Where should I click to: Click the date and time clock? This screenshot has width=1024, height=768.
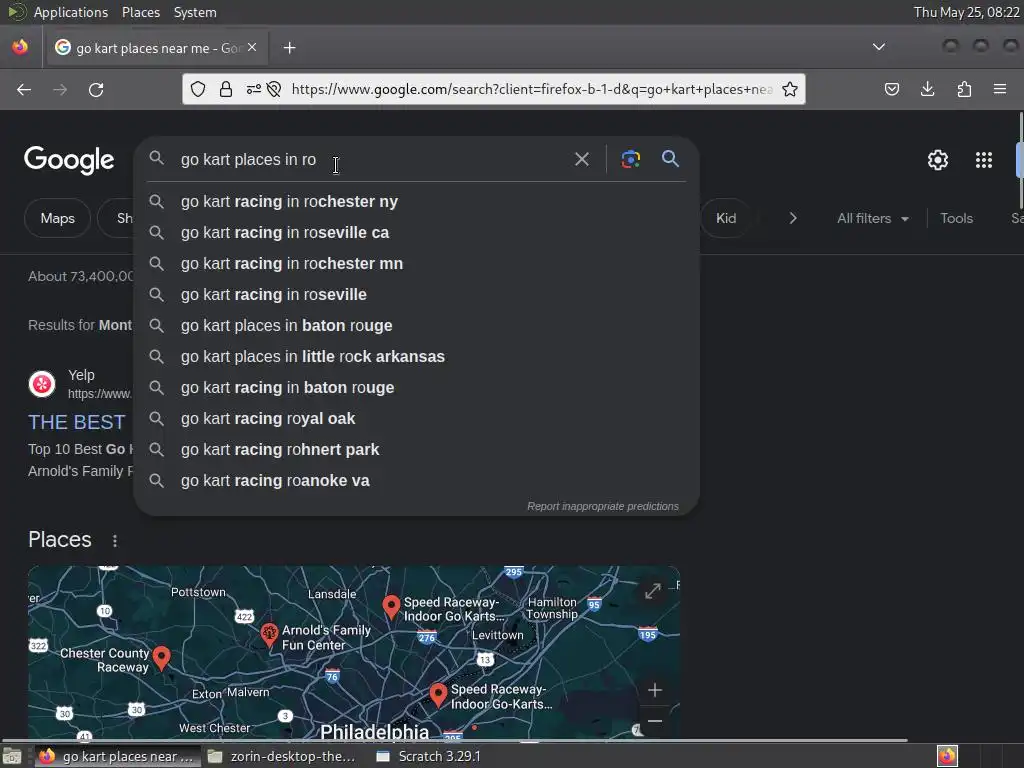(x=967, y=12)
